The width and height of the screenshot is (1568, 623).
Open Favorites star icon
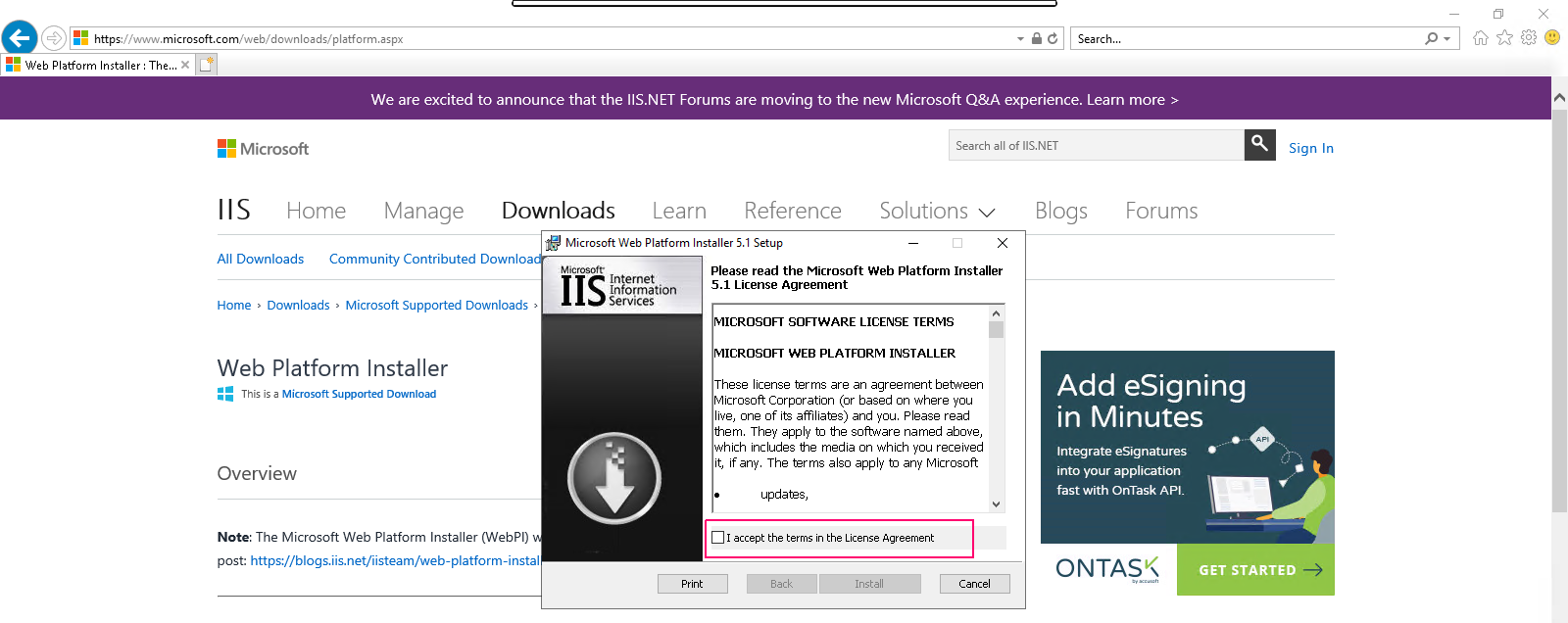(x=1504, y=37)
